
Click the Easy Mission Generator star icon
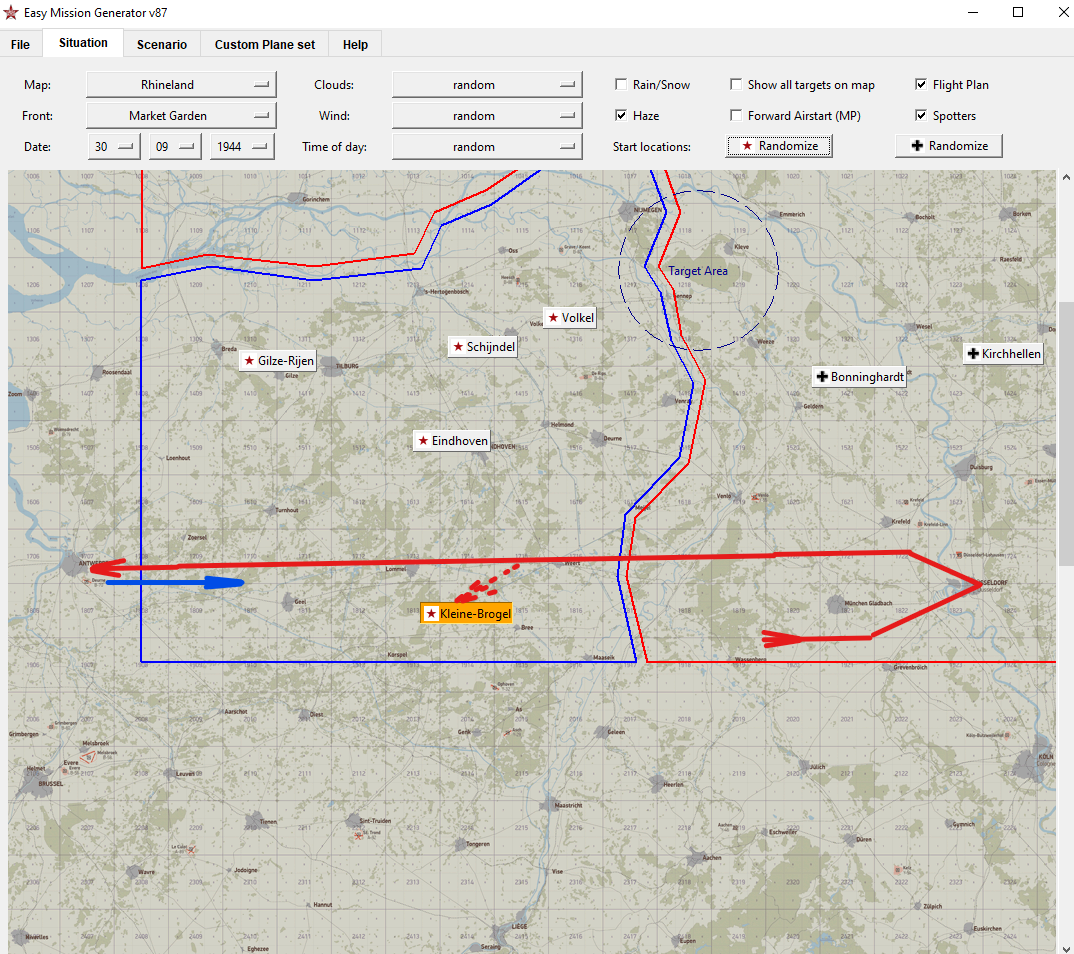(10, 12)
